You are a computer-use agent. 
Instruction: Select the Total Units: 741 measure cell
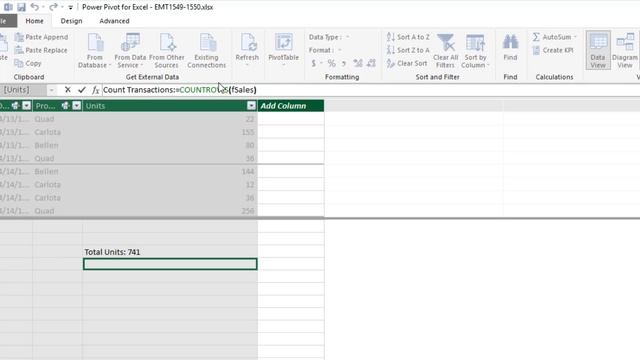click(x=170, y=252)
